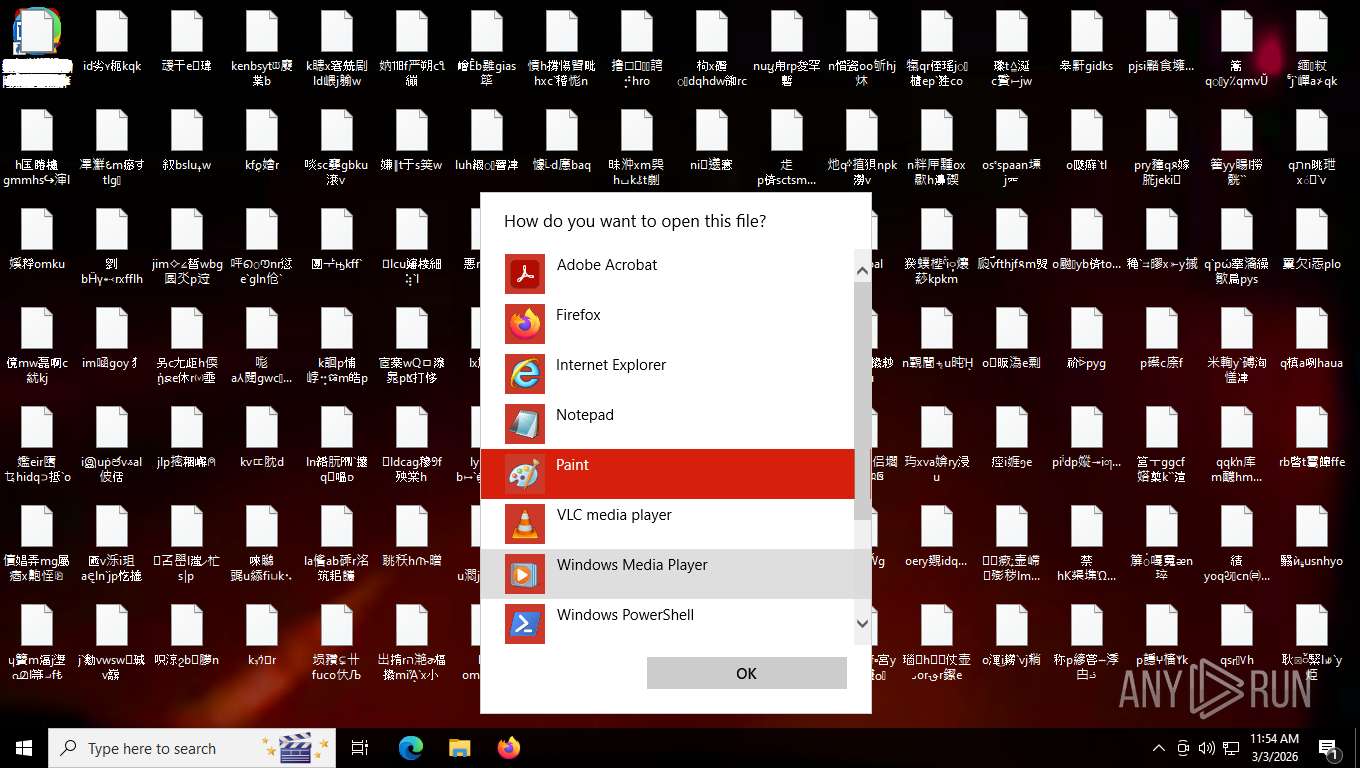Click the meet-now camera tray icon
This screenshot has height=768, width=1360.
1183,748
